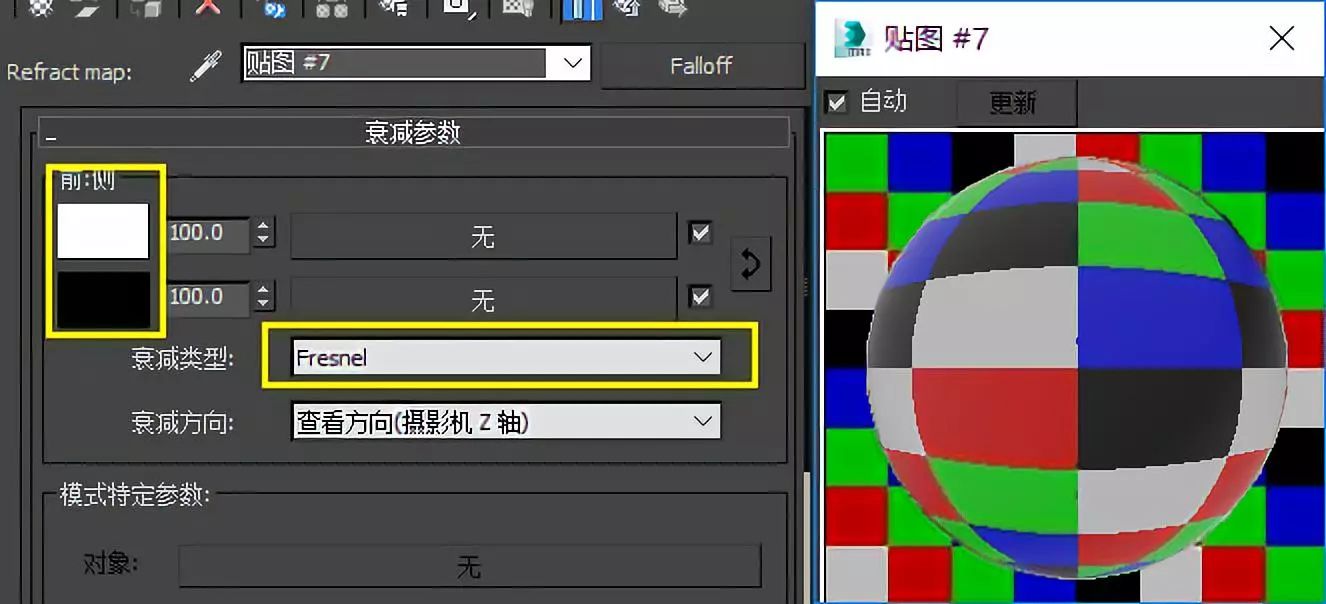Click the first 100.0 amount field
The image size is (1326, 604).
coord(209,233)
